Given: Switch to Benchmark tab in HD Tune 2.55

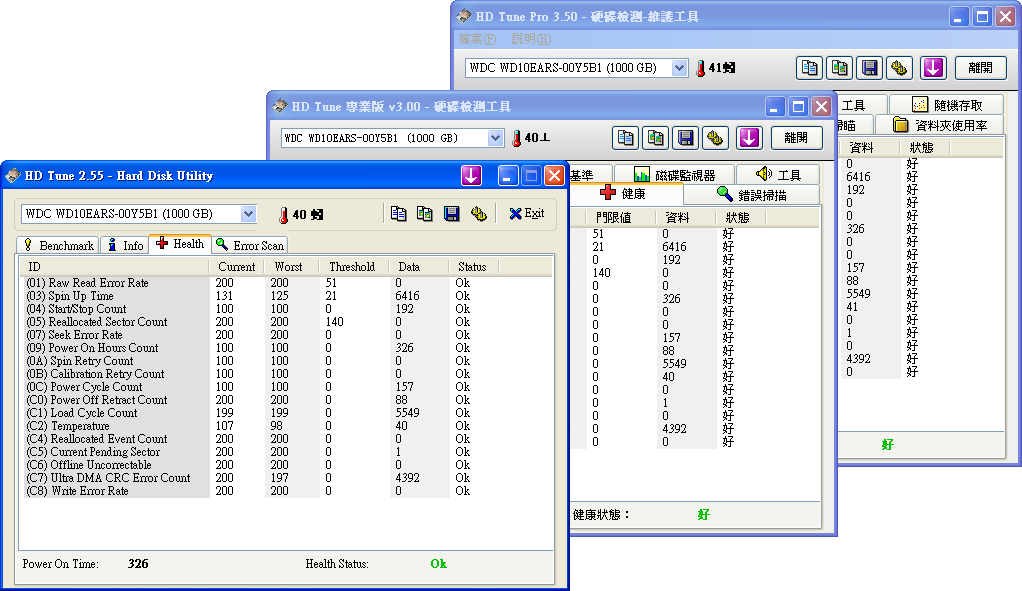Looking at the screenshot, I should click(58, 245).
